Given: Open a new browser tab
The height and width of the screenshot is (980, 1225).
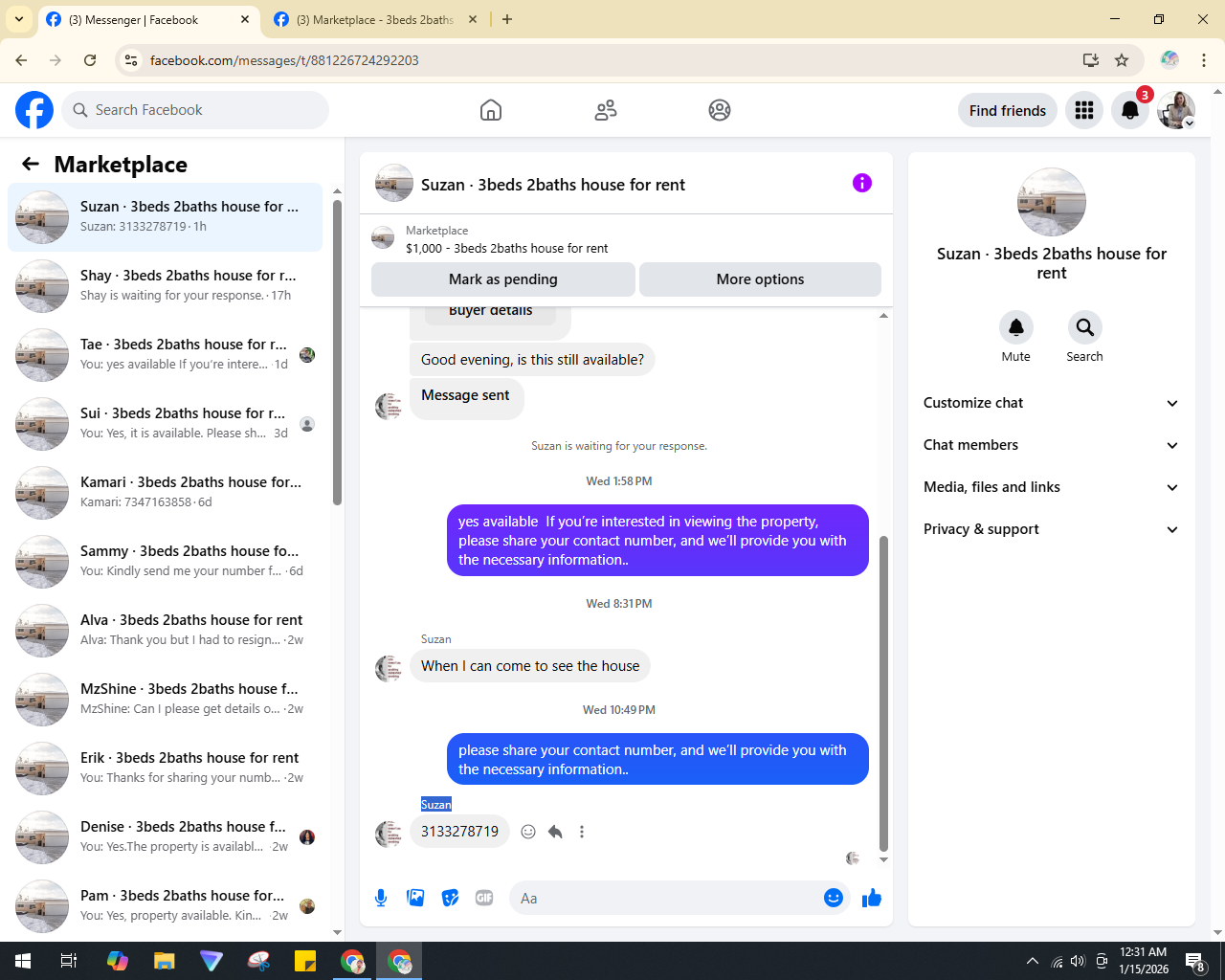Looking at the screenshot, I should tap(507, 19).
